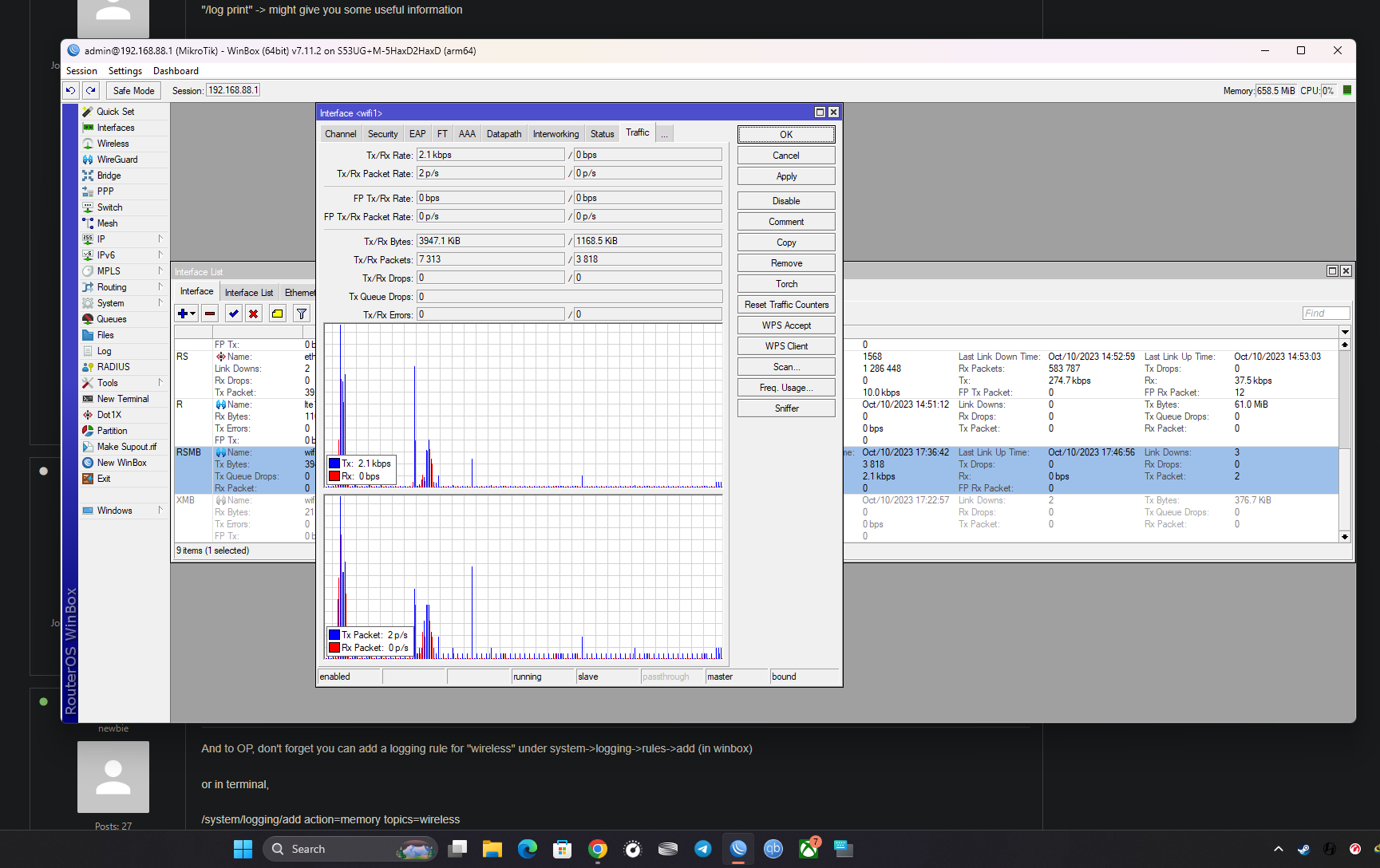The height and width of the screenshot is (868, 1380).
Task: Click Reset Traffic Counters
Action: tap(786, 305)
